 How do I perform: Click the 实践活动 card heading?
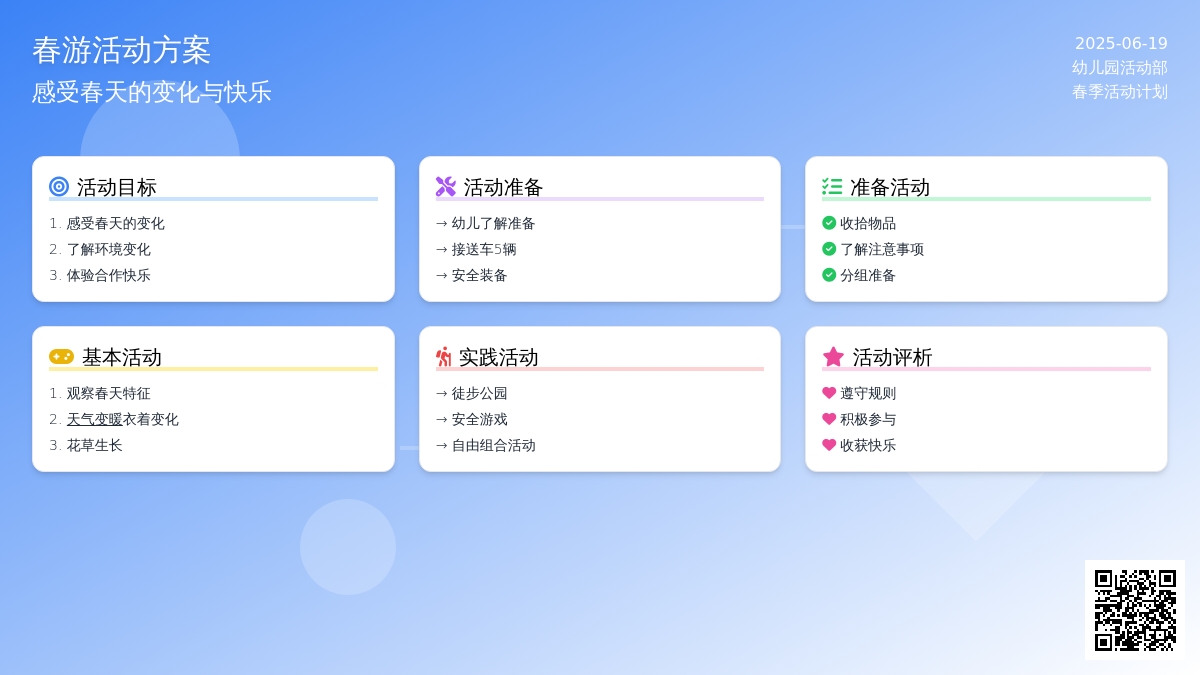(499, 357)
